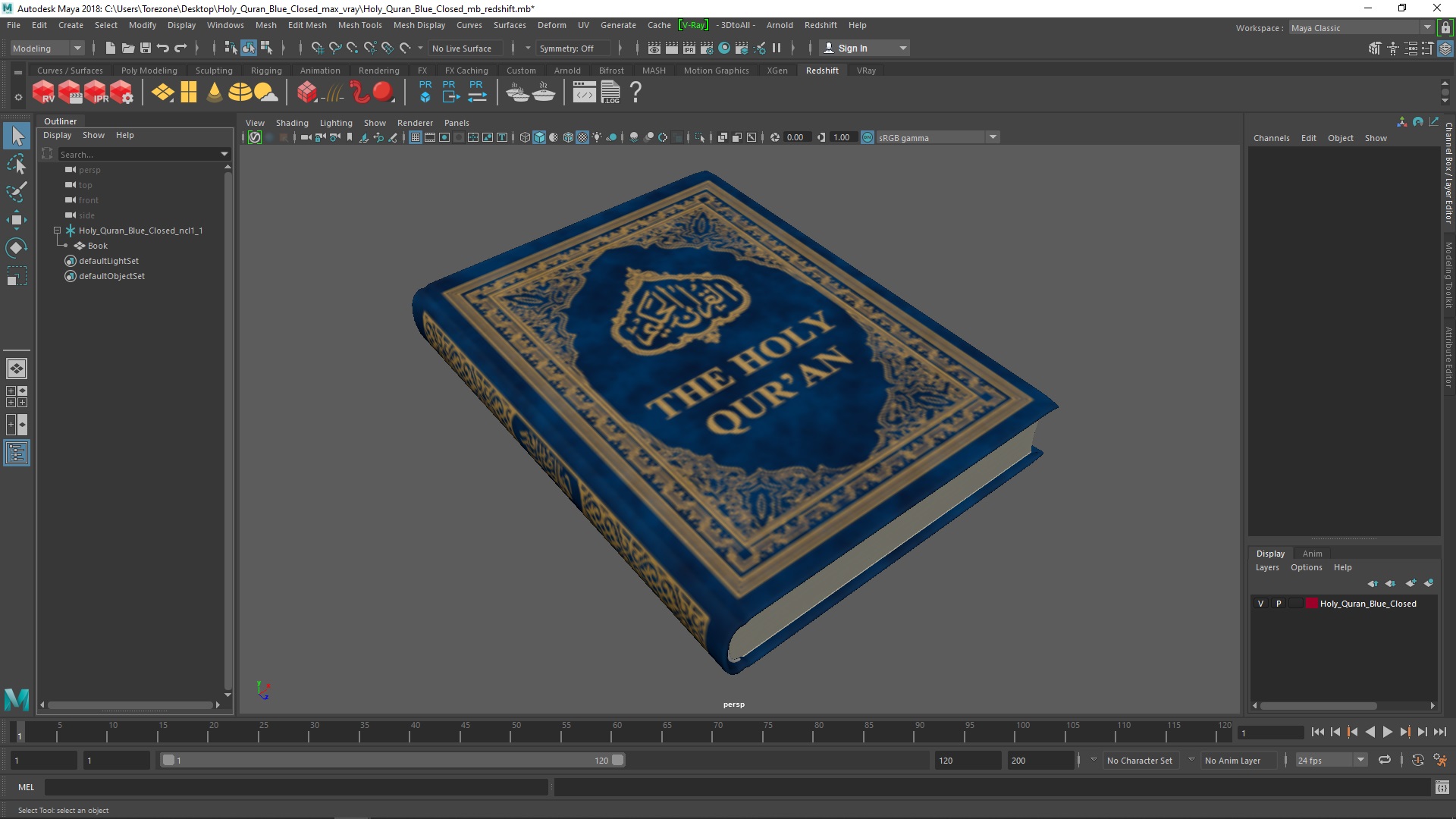Click the Redo arrow icon
This screenshot has height=819, width=1456.
(180, 48)
